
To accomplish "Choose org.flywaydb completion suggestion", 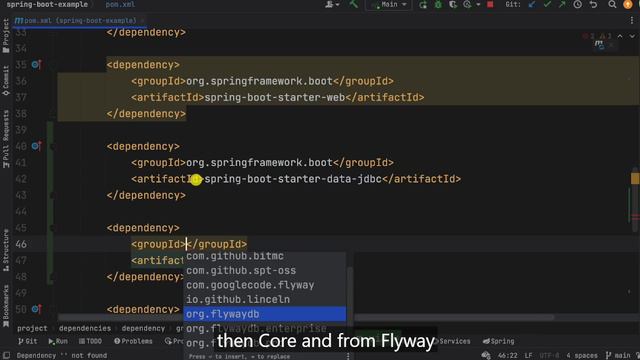I will (264, 314).
